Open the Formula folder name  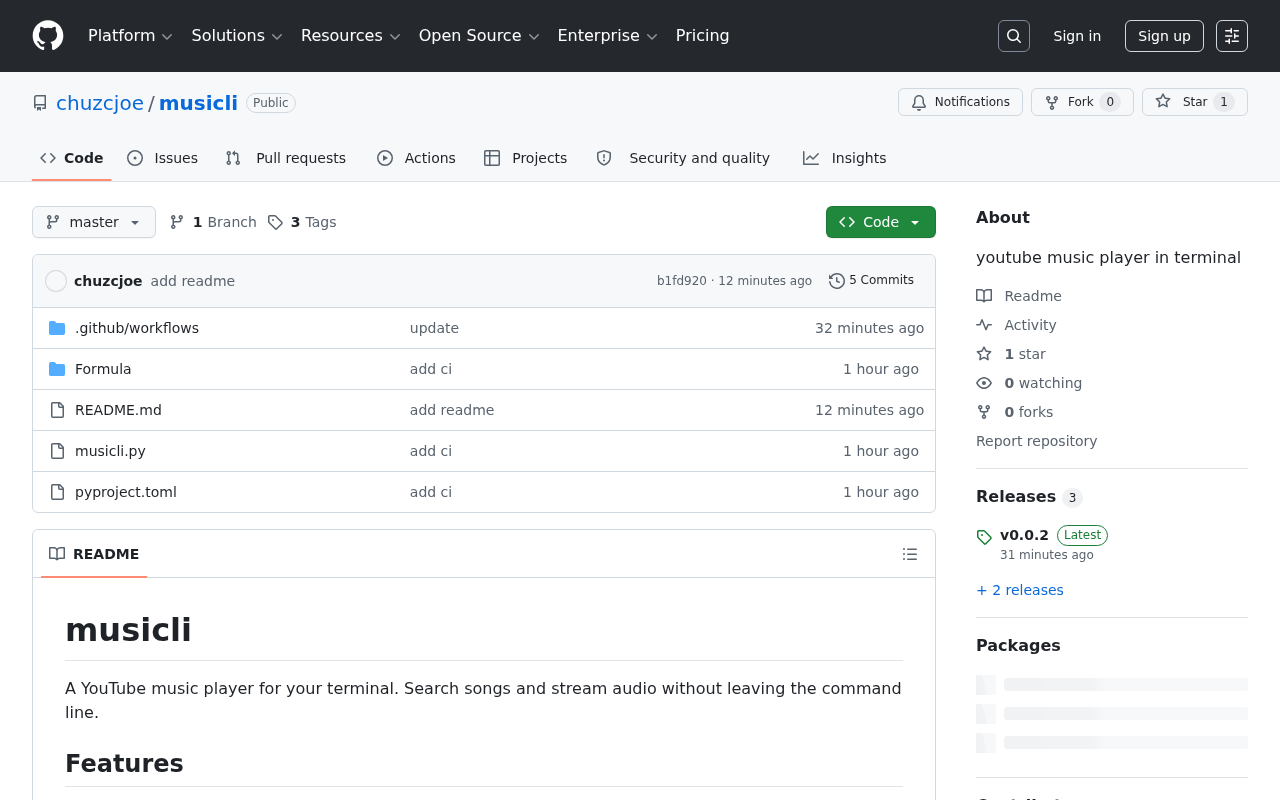[x=103, y=369]
